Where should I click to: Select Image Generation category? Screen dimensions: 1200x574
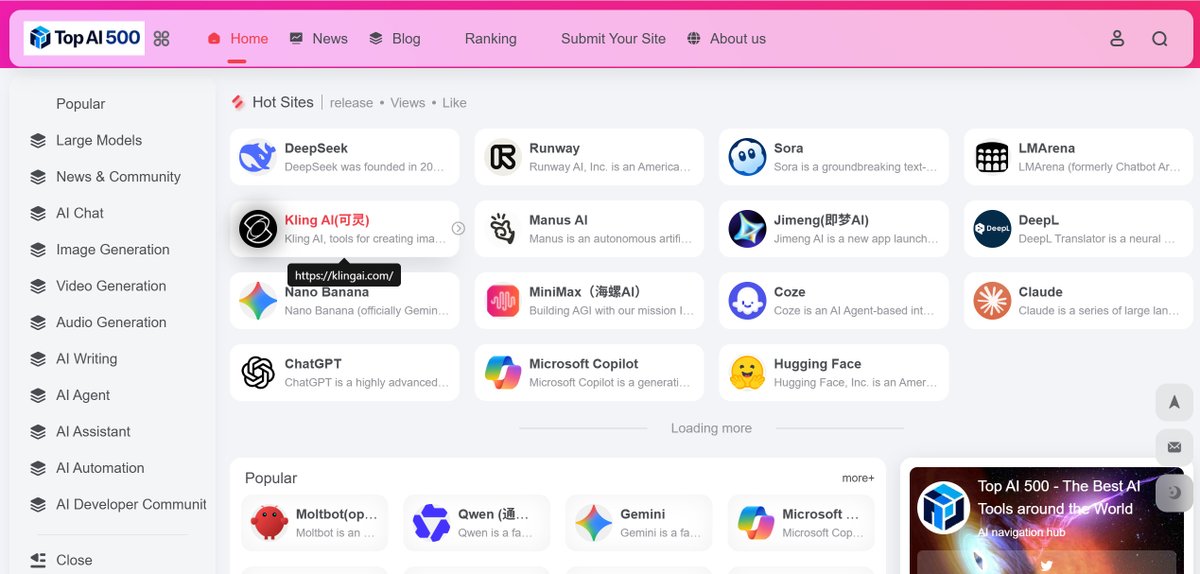(x=100, y=250)
